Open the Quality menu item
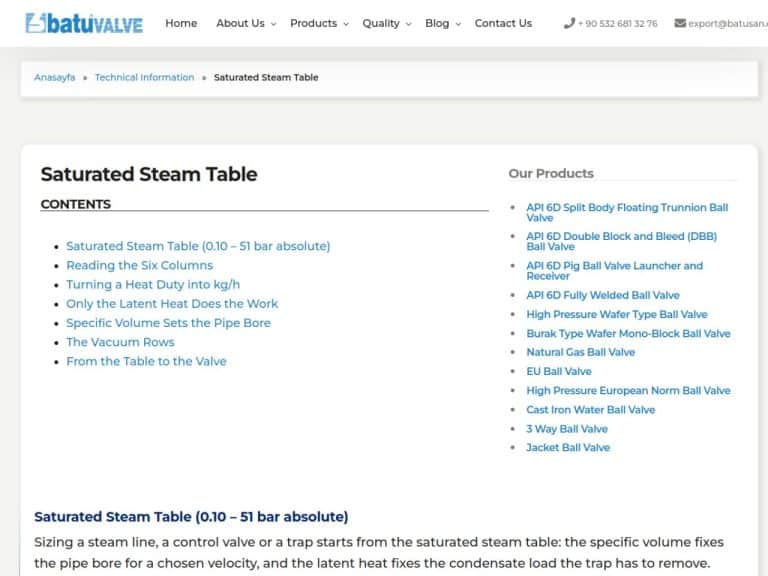The height and width of the screenshot is (576, 768). click(381, 23)
